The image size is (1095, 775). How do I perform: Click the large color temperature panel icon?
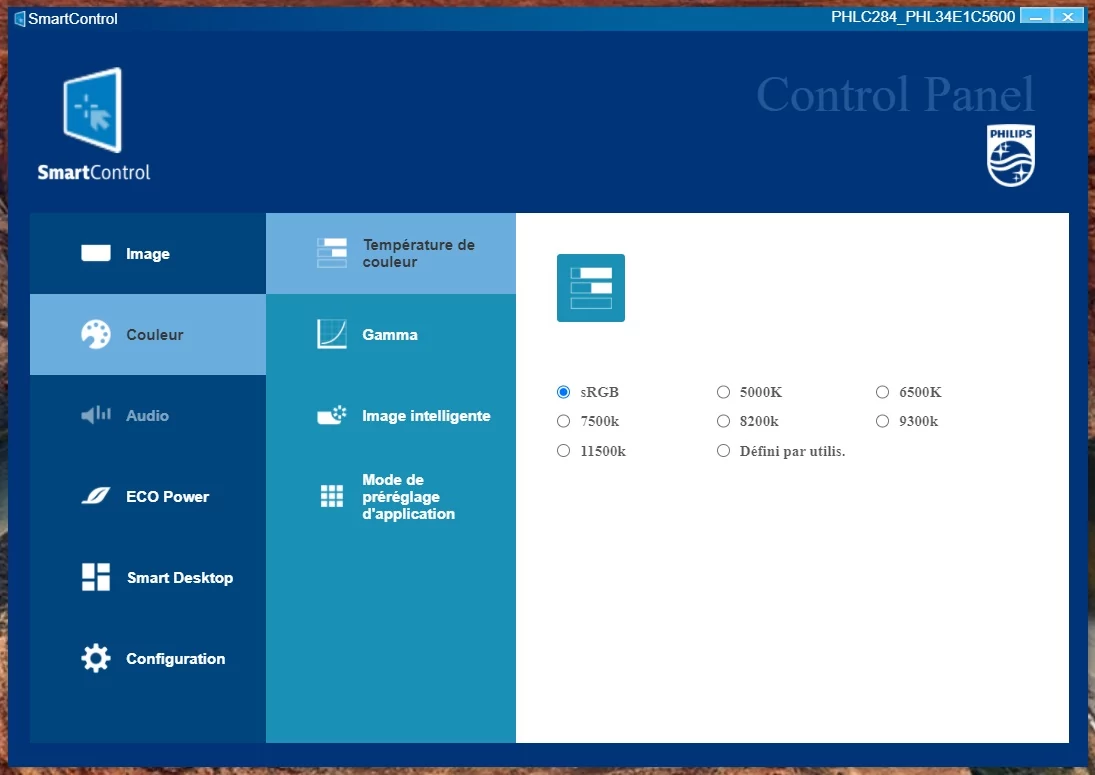pos(591,288)
